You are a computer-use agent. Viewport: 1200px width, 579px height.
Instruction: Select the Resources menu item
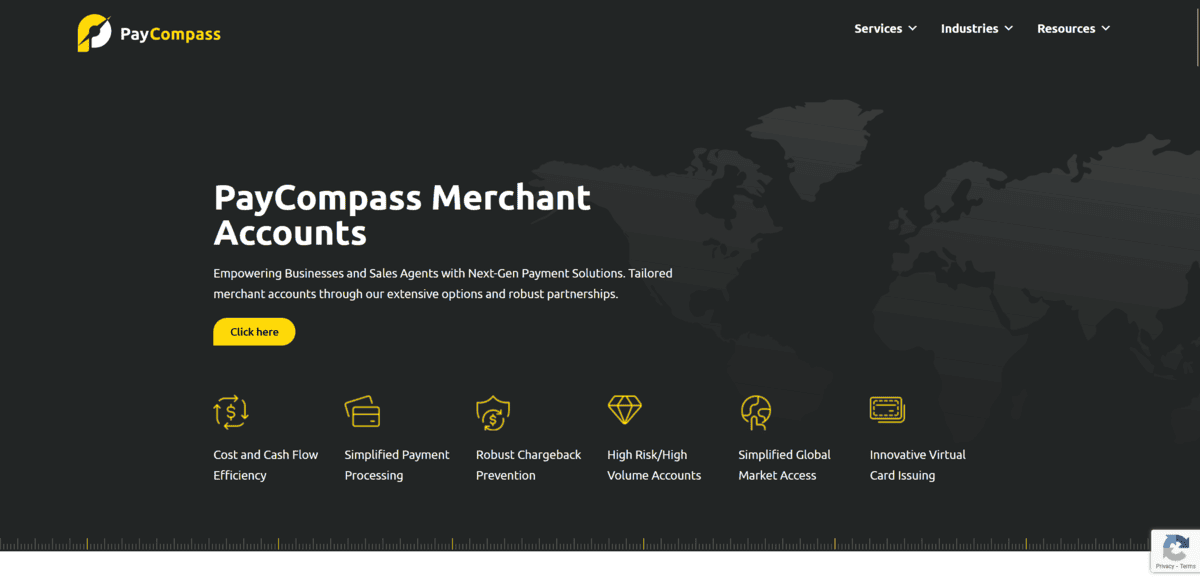(1066, 28)
